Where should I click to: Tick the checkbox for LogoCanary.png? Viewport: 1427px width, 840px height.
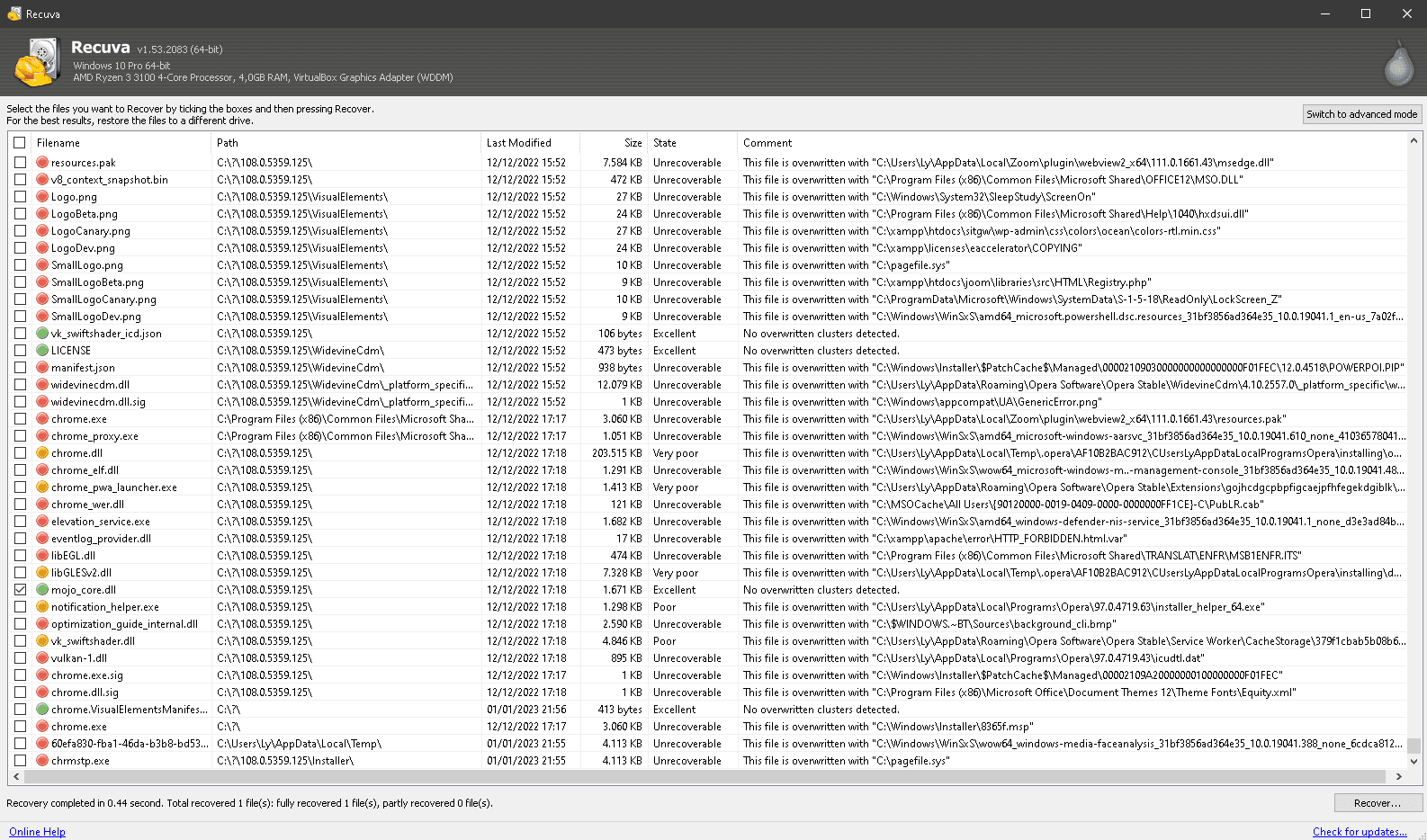(20, 231)
